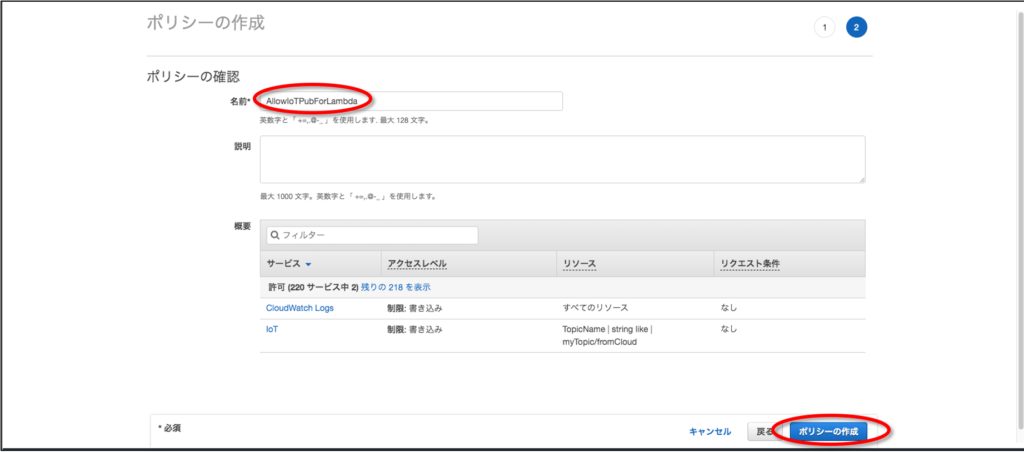Click the アクセスレベル column header
Image resolution: width=1024 pixels, height=452 pixels.
(416, 265)
